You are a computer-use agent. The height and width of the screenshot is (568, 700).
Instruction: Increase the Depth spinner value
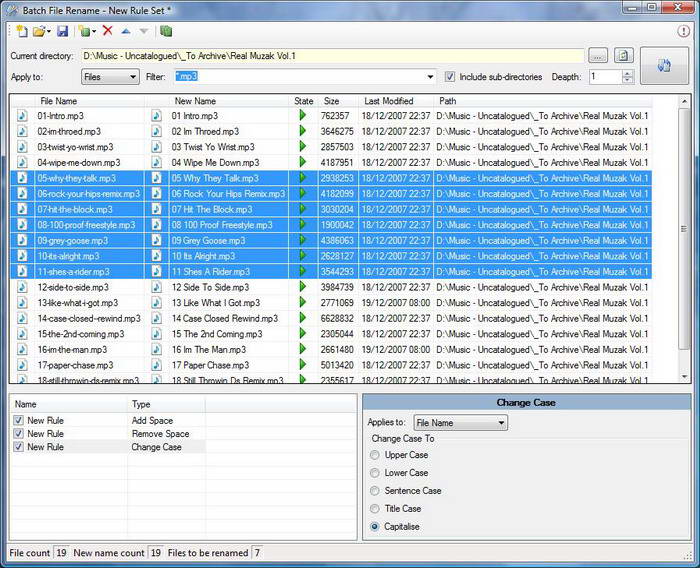[x=627, y=73]
